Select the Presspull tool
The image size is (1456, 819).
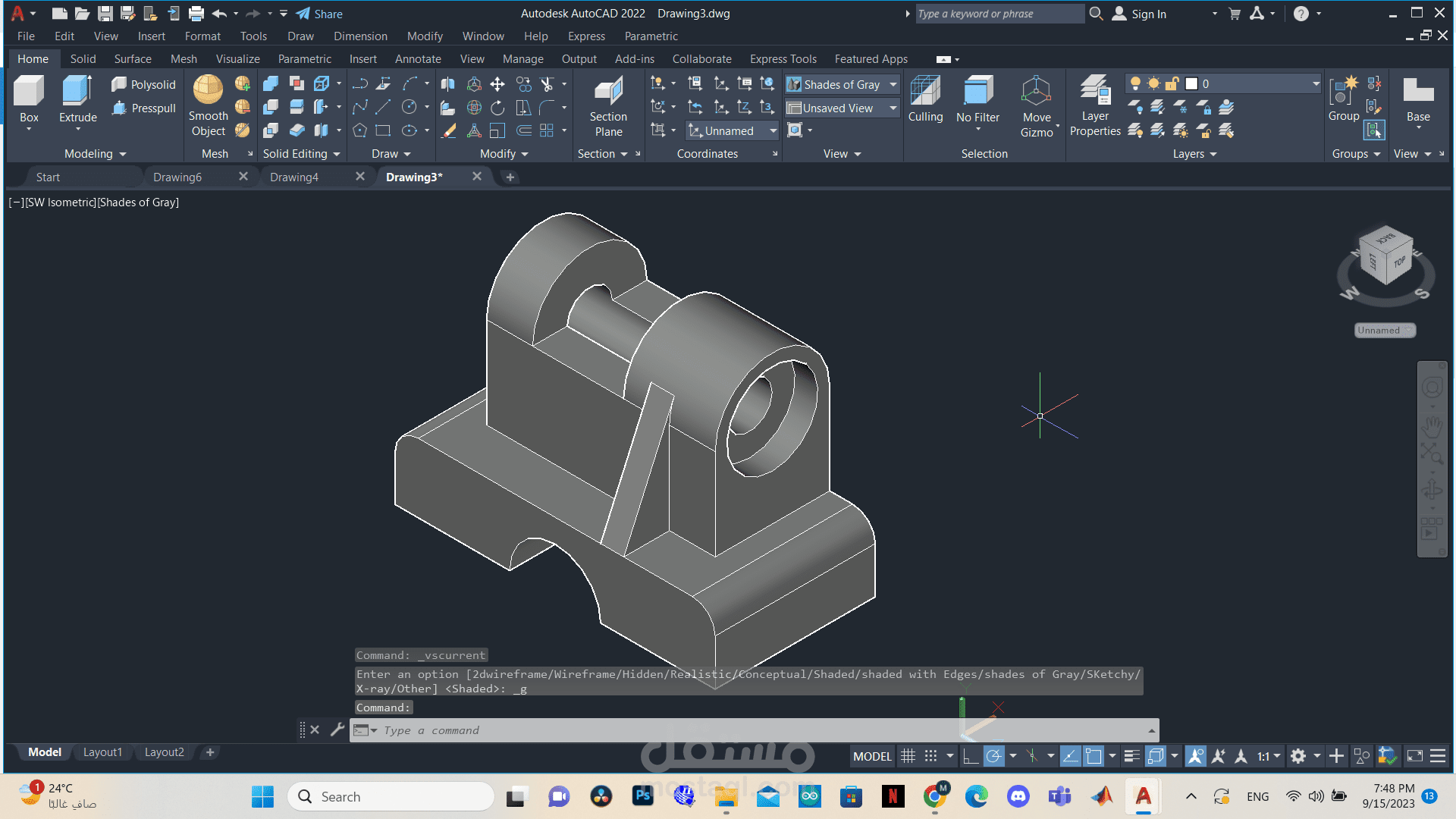coord(144,108)
